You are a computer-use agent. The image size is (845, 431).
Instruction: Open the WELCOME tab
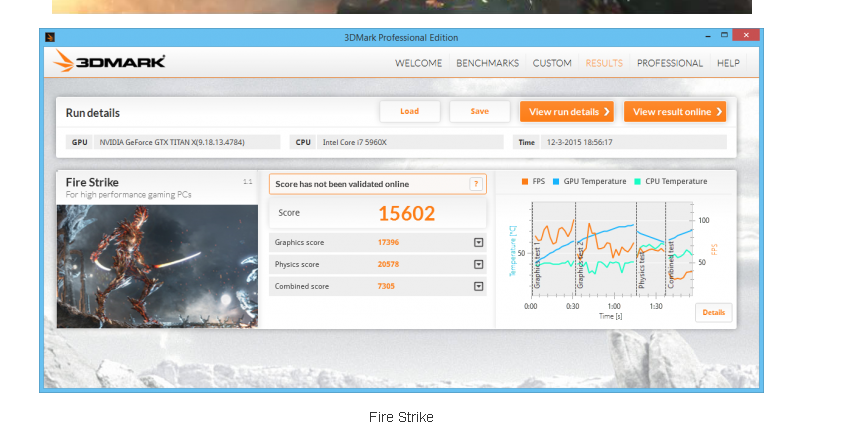tap(418, 63)
